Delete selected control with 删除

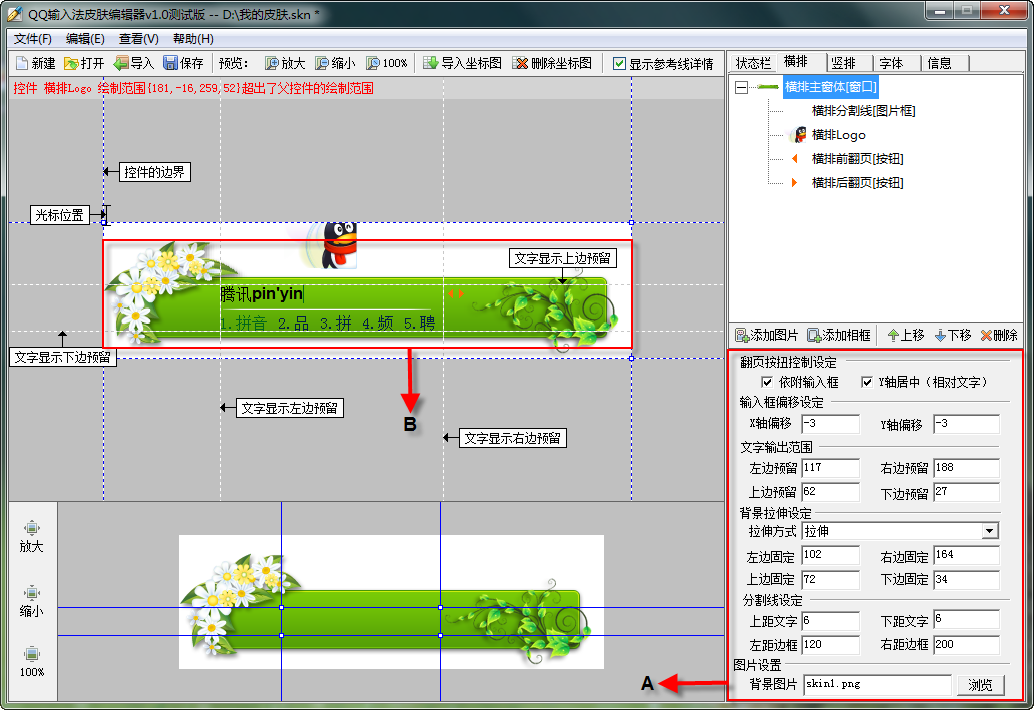[999, 336]
